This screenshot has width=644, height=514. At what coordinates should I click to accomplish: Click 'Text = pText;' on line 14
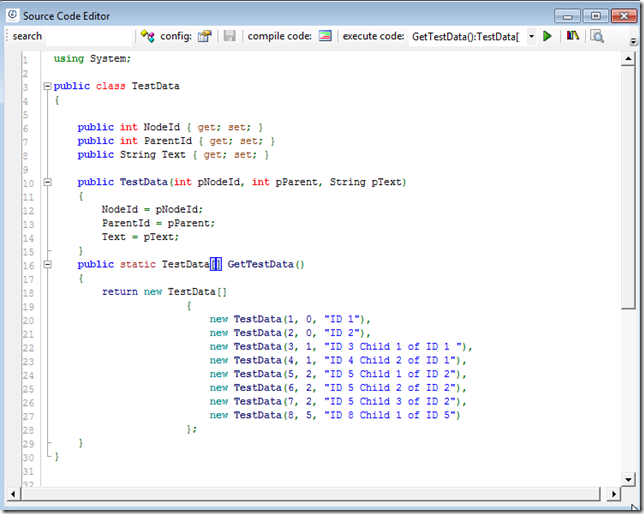(140, 237)
